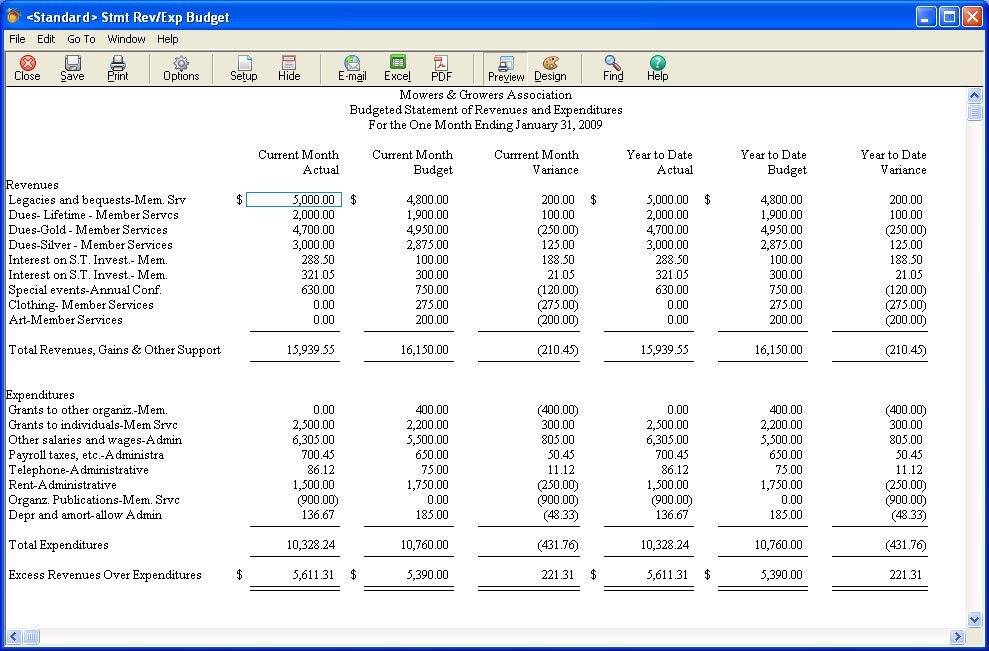Click the vertical scrollbar up arrow

(x=975, y=95)
